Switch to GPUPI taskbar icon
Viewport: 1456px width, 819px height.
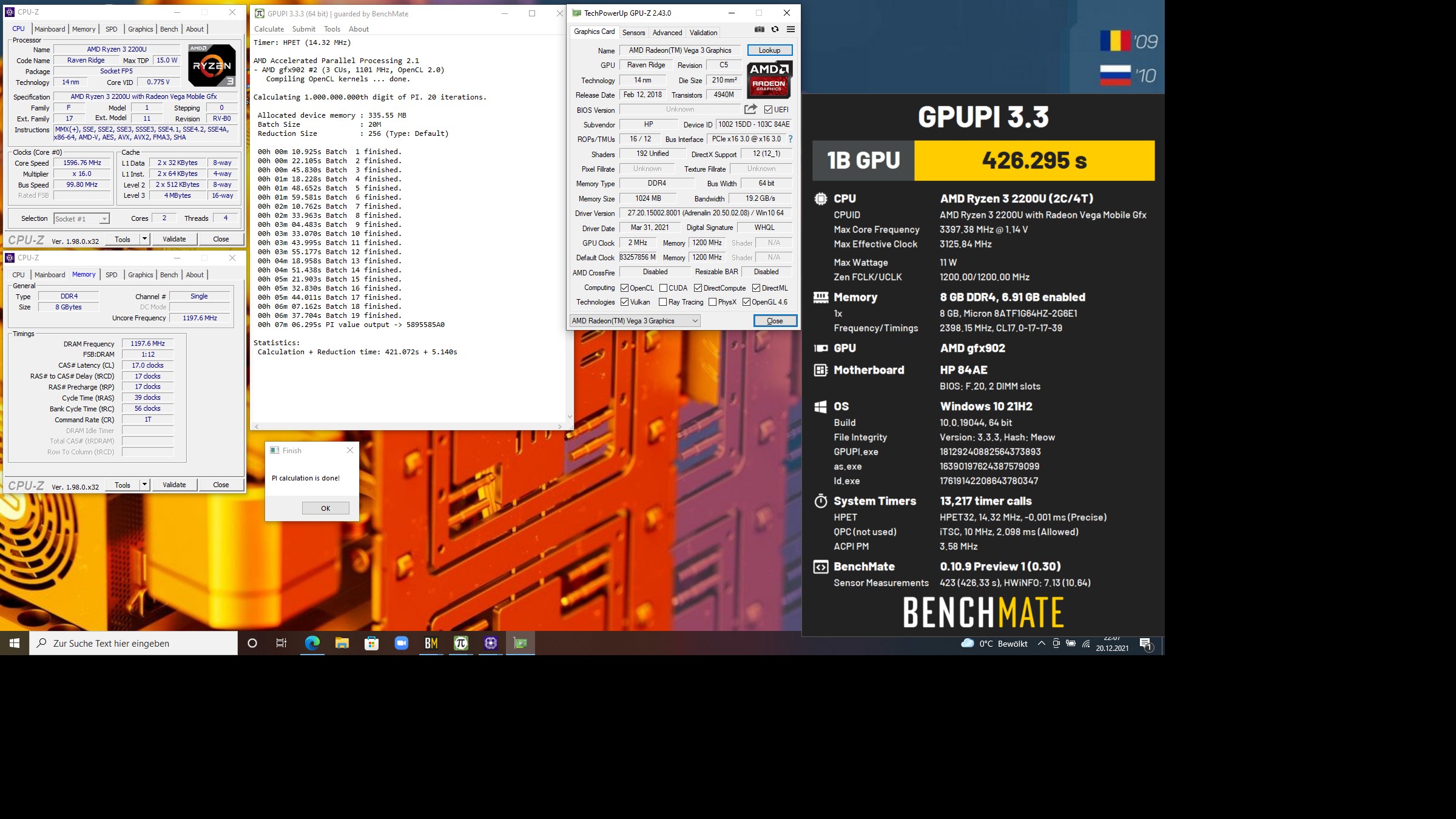(460, 643)
